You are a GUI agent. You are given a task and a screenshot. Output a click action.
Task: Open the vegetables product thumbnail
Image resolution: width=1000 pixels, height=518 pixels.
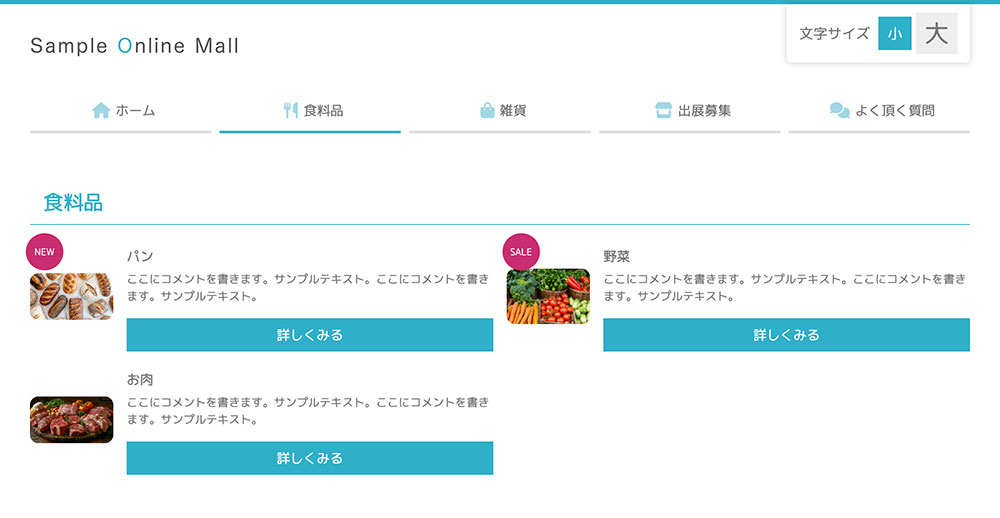(x=548, y=297)
